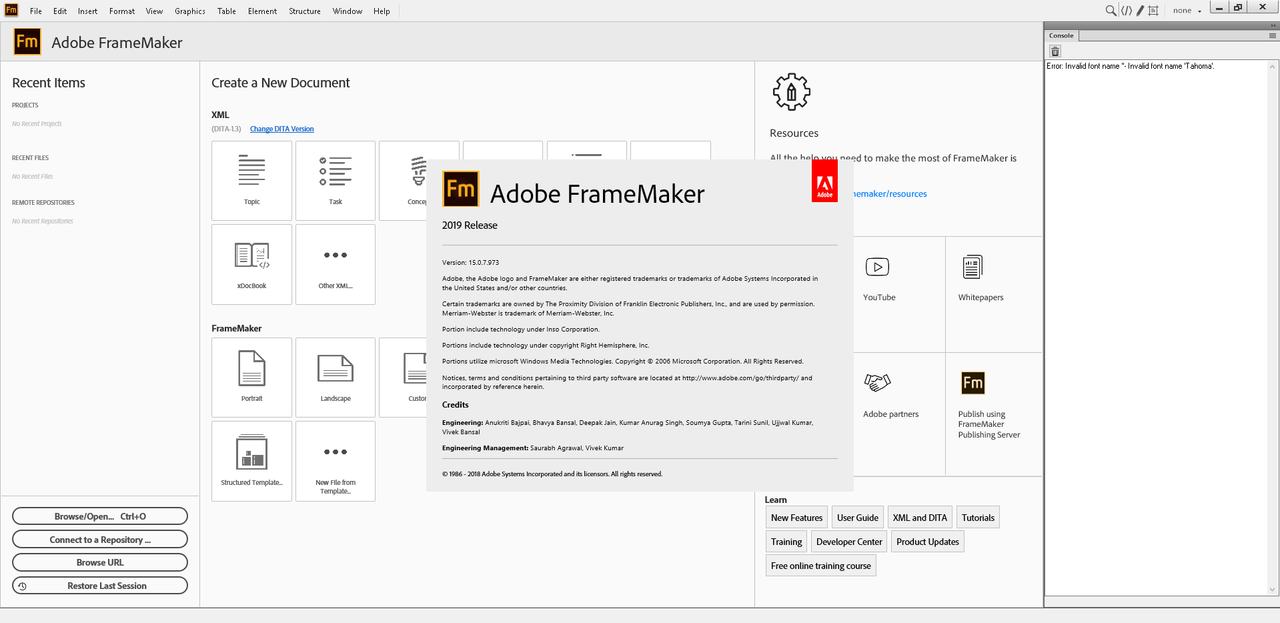Open the Help menu
This screenshot has width=1280, height=623.
point(382,11)
